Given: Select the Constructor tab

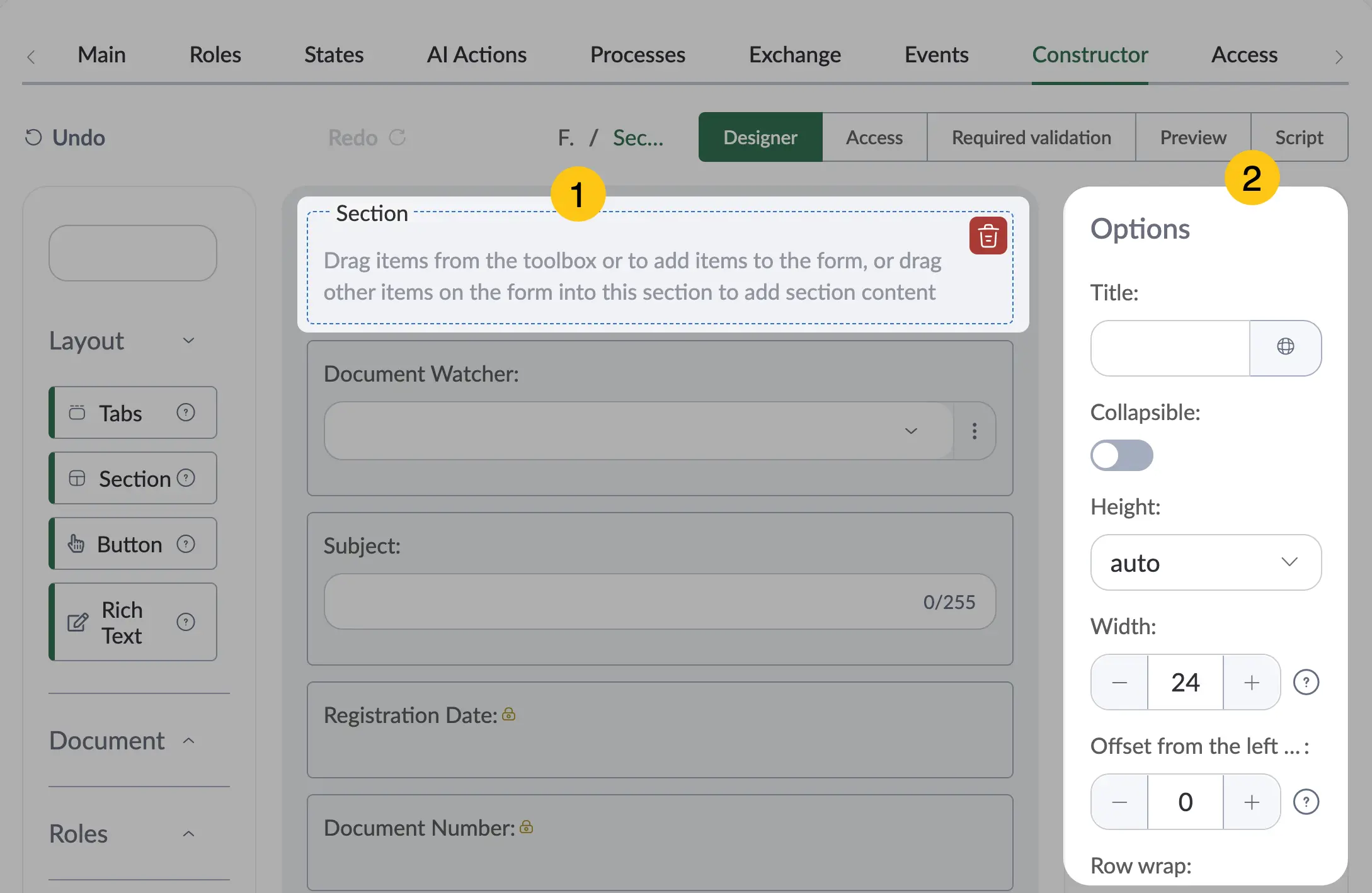Looking at the screenshot, I should (x=1090, y=55).
